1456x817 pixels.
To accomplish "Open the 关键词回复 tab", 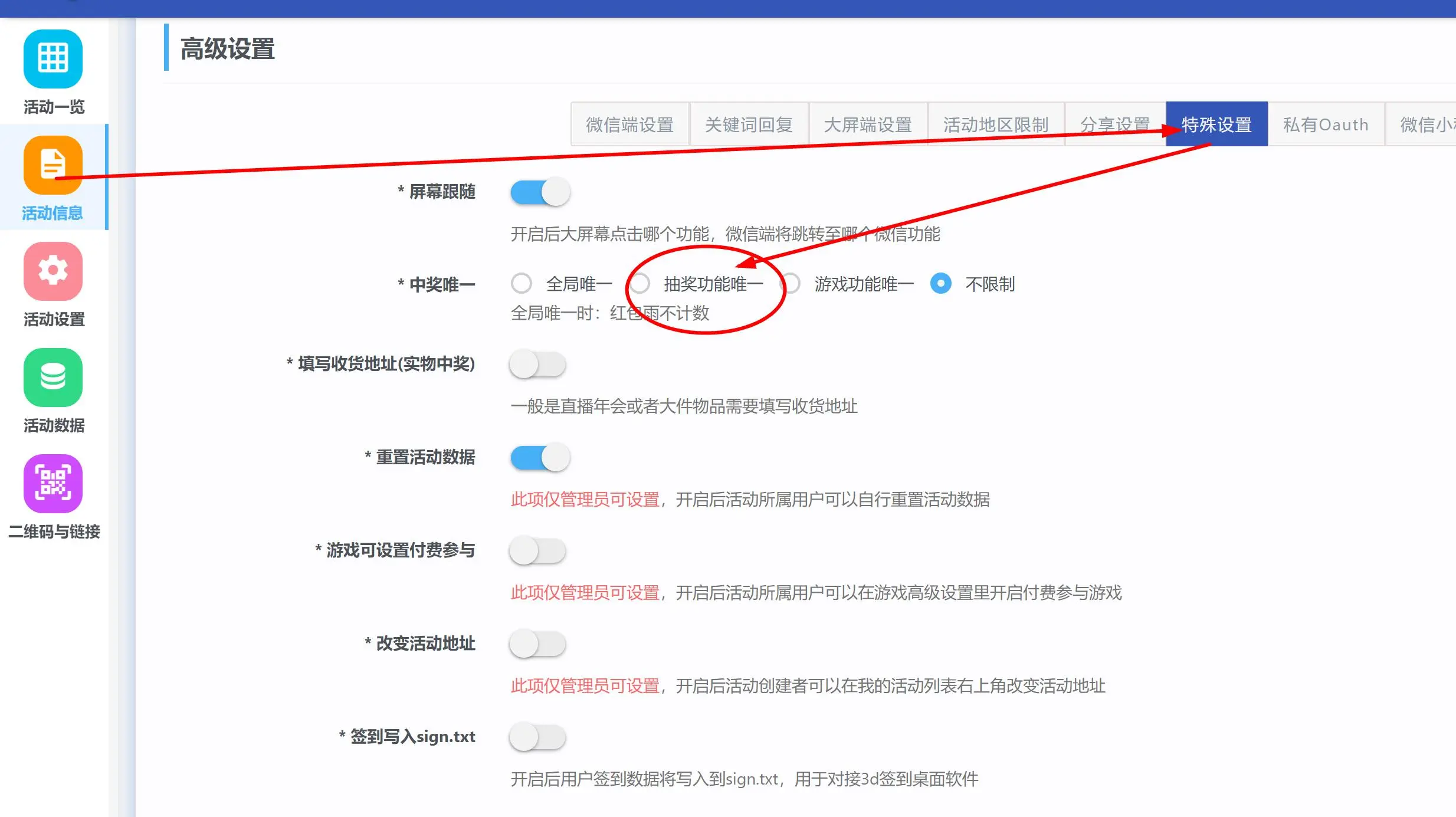I will tap(749, 124).
